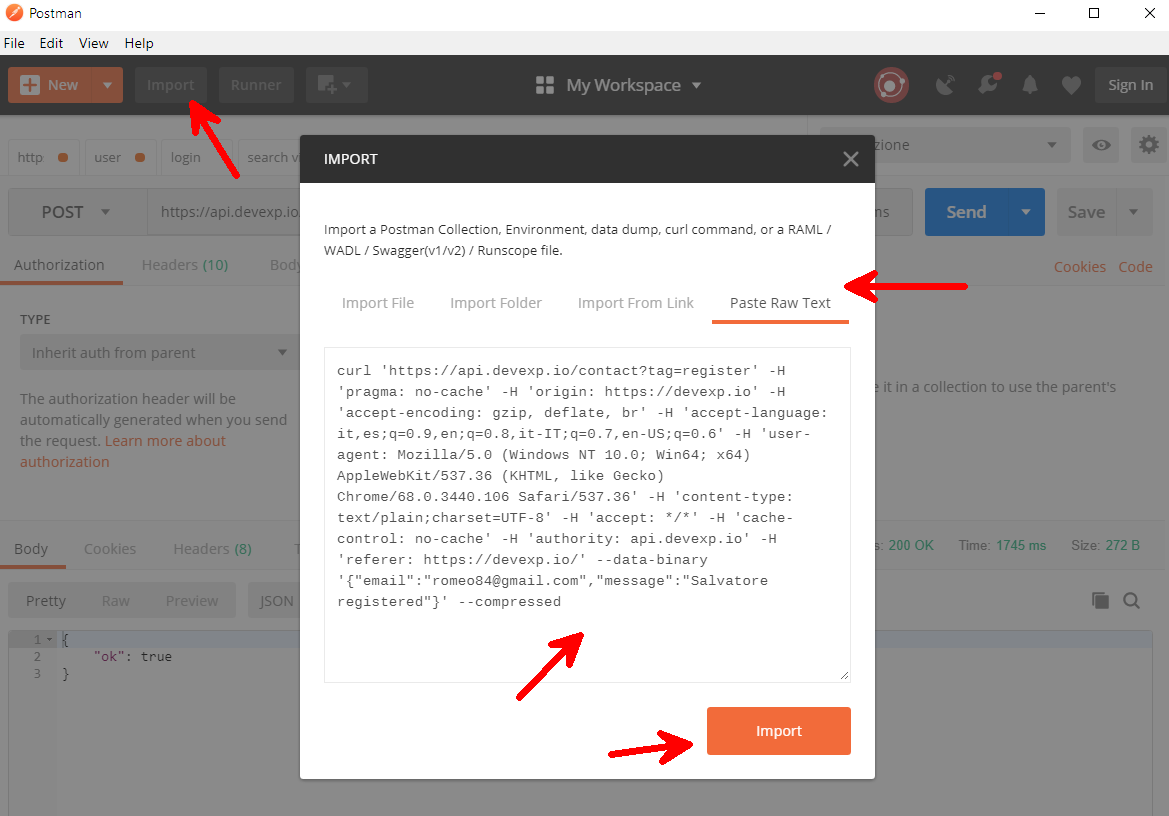Select the response Cookies tab

coord(110,548)
